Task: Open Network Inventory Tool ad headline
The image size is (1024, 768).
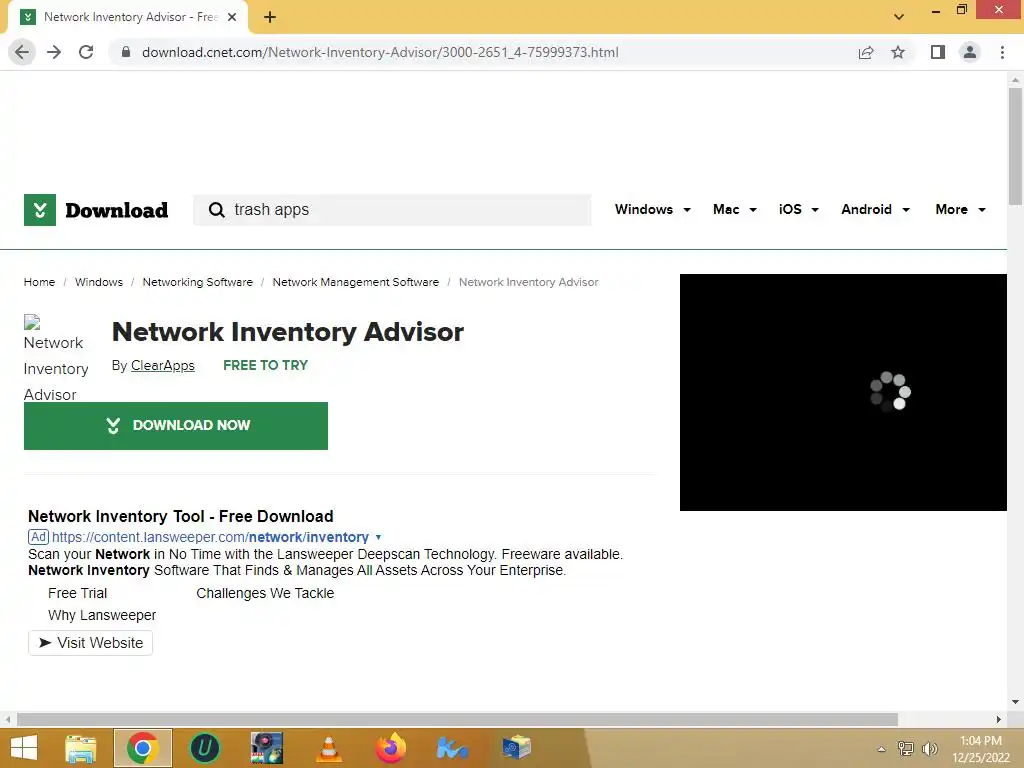Action: click(180, 517)
